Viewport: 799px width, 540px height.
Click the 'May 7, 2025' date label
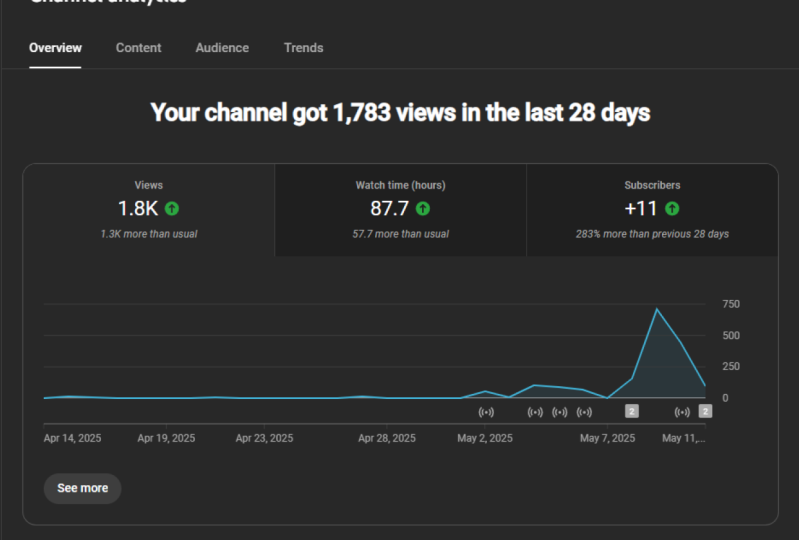pyautogui.click(x=607, y=439)
